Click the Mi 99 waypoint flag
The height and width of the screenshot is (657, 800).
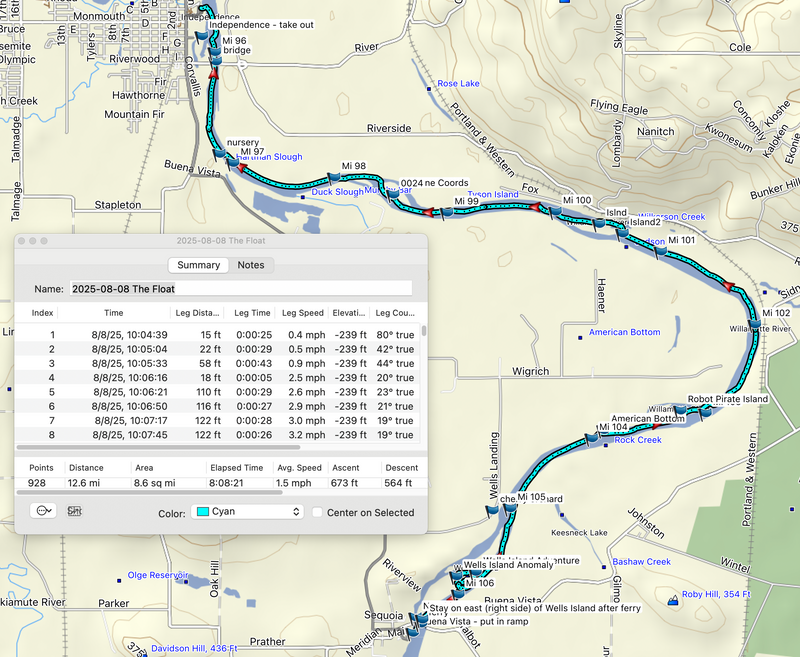point(447,212)
